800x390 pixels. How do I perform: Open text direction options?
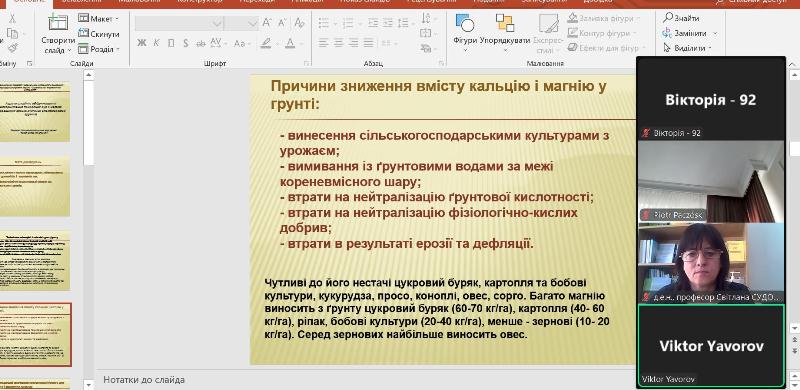pyautogui.click(x=428, y=19)
